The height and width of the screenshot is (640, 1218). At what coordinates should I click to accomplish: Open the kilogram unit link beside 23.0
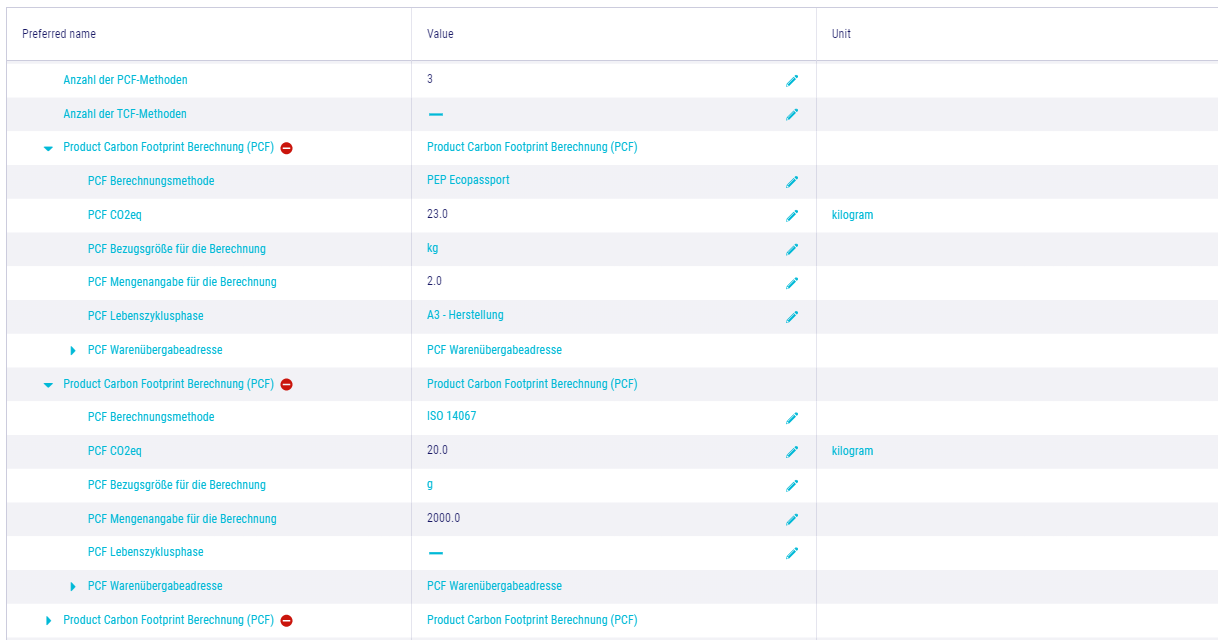point(852,215)
